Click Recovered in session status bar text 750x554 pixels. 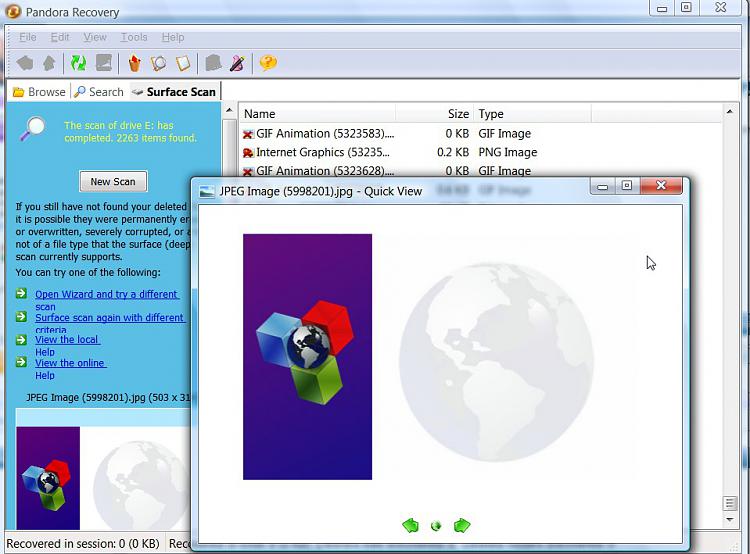(83, 544)
